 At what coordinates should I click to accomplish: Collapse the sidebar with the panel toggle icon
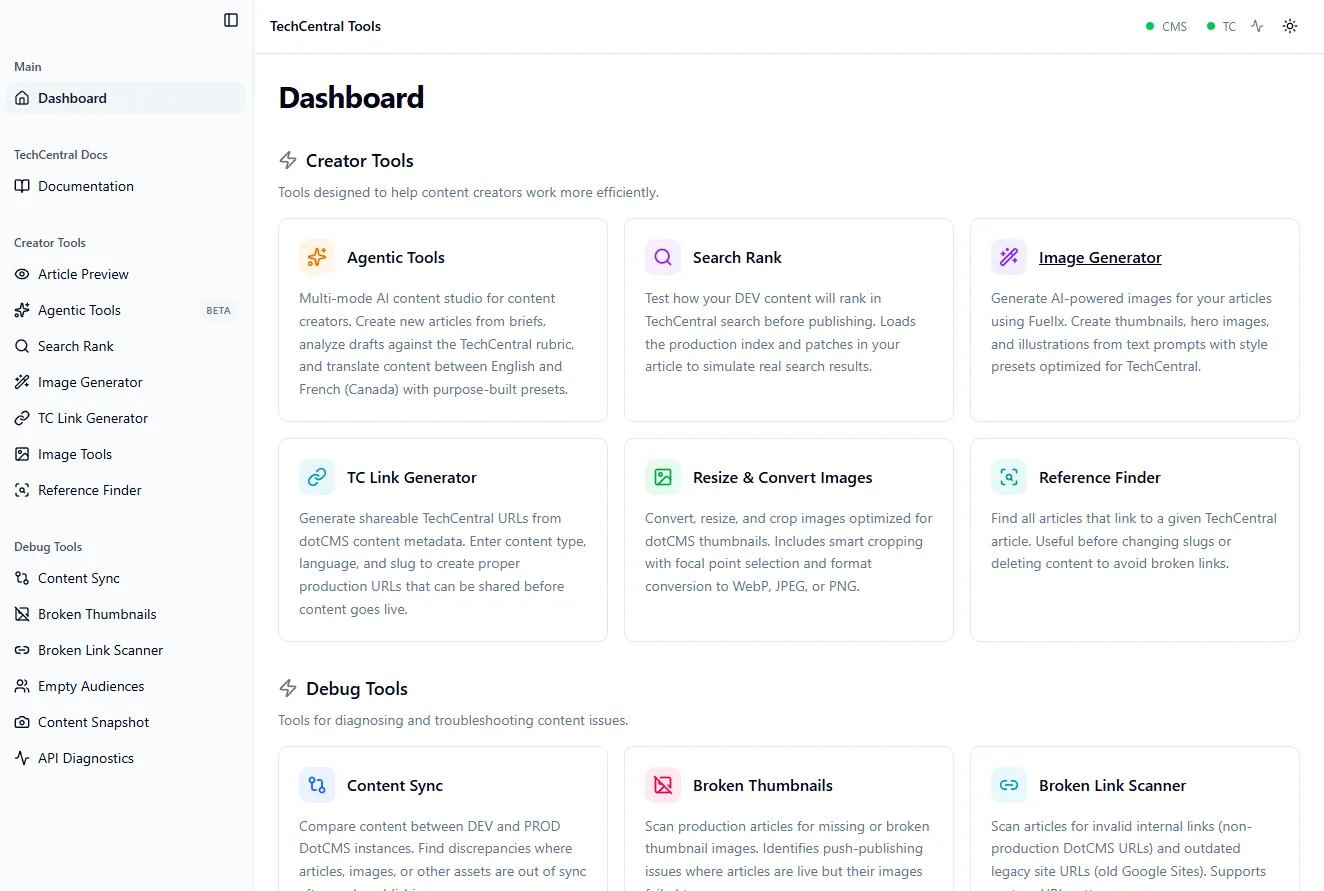(x=231, y=20)
